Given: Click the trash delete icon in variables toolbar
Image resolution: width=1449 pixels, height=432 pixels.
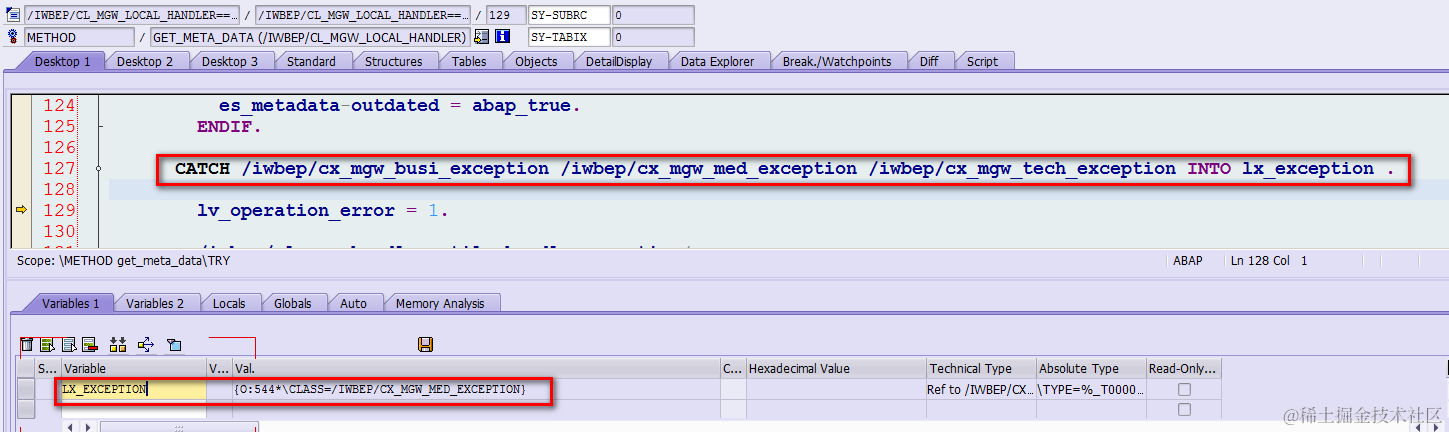Looking at the screenshot, I should 27,345.
